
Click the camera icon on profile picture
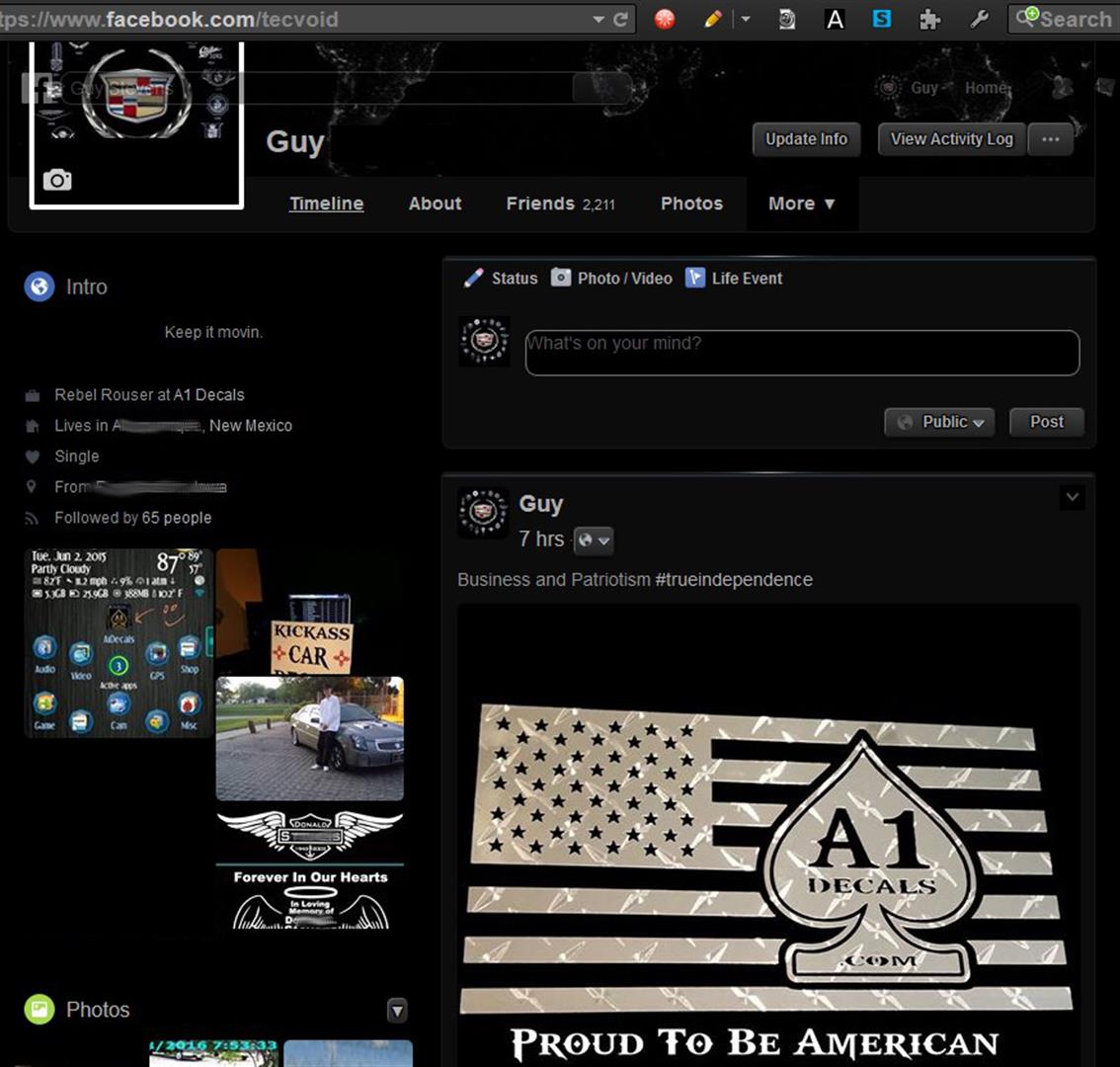[x=57, y=180]
